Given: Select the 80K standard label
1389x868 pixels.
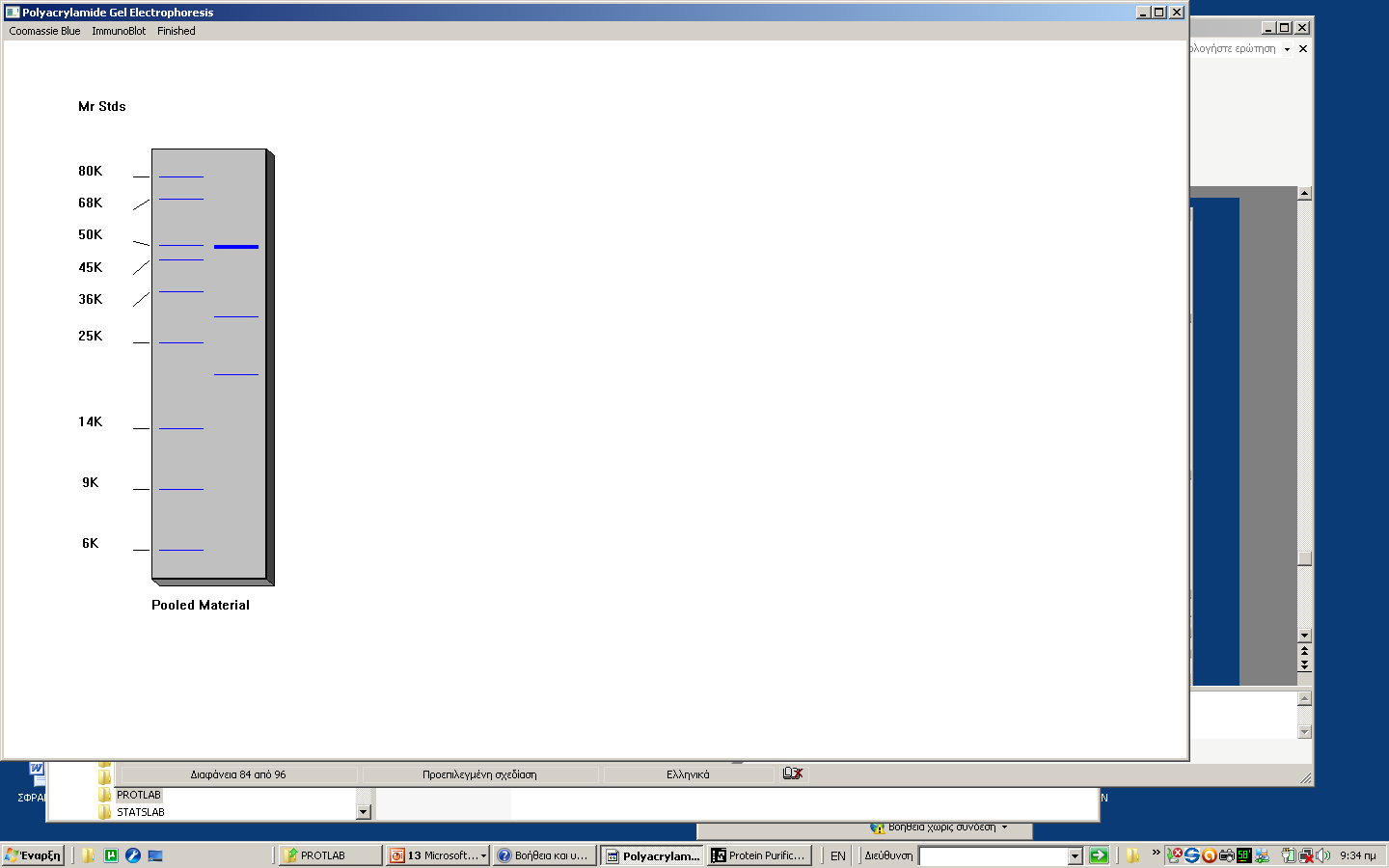Looking at the screenshot, I should click(90, 171).
